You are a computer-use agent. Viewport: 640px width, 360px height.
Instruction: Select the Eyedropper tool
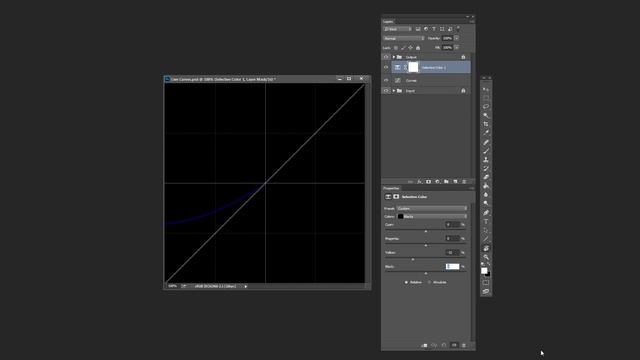coord(486,133)
